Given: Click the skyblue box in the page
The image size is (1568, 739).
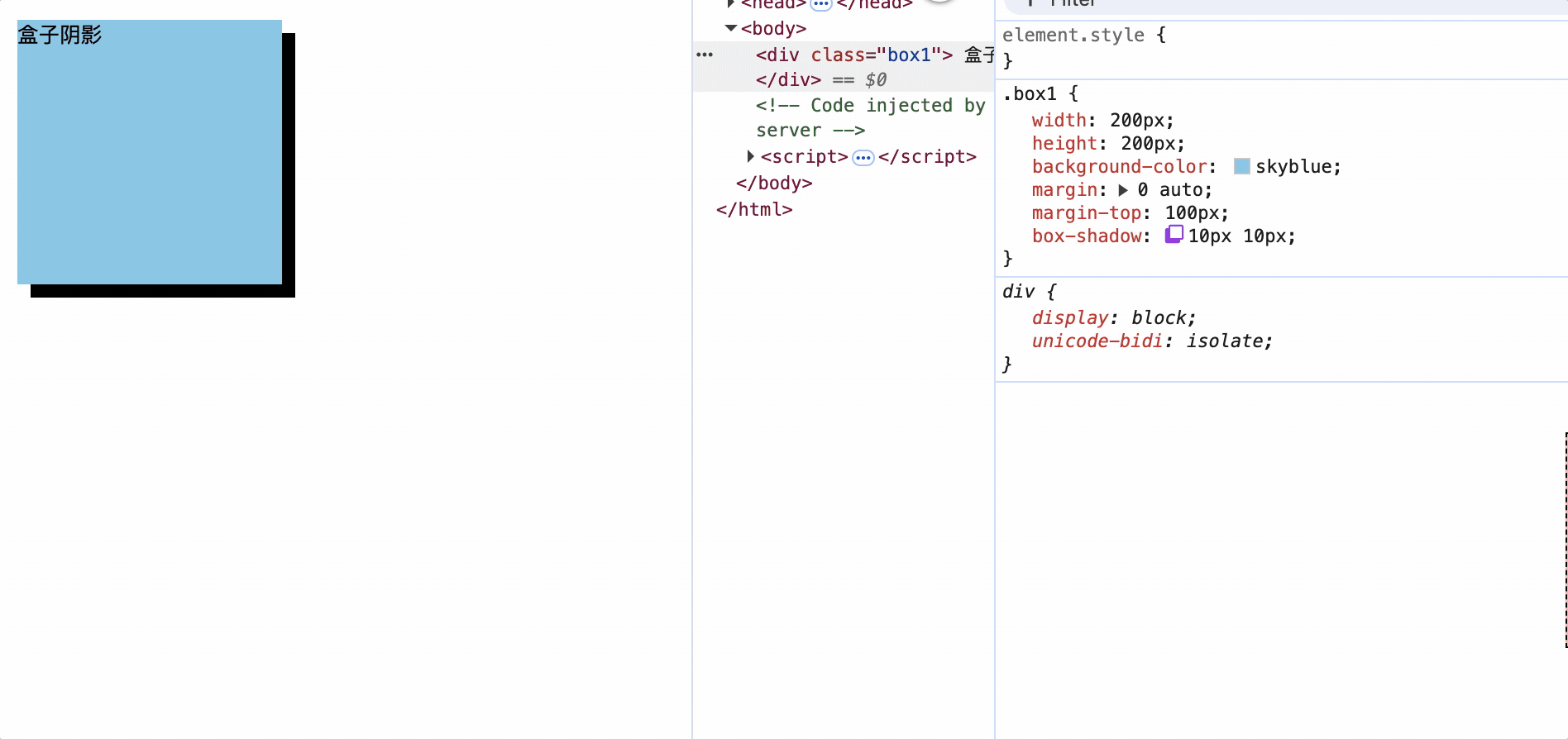Looking at the screenshot, I should click(150, 152).
